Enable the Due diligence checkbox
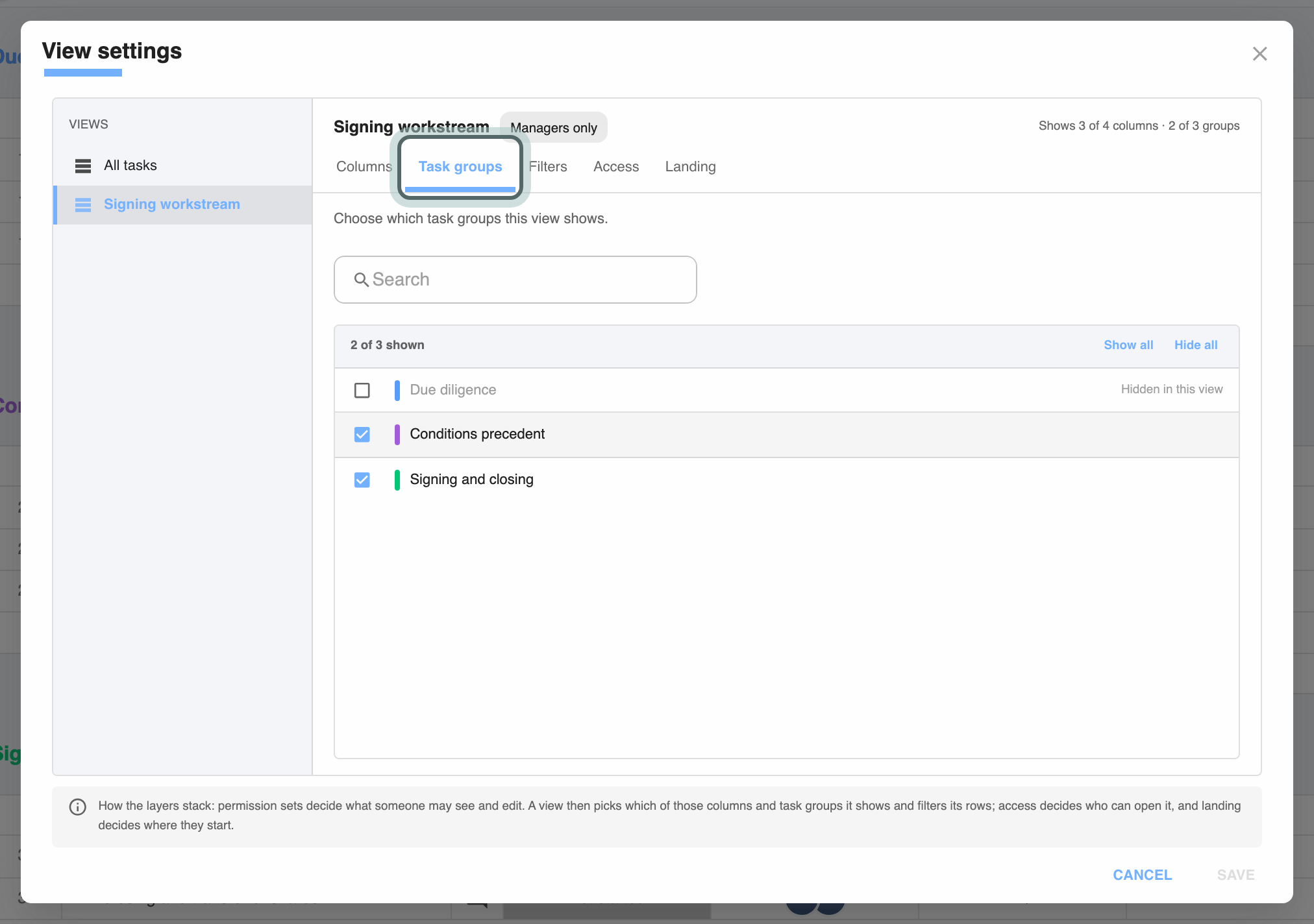This screenshot has width=1314, height=924. point(362,390)
